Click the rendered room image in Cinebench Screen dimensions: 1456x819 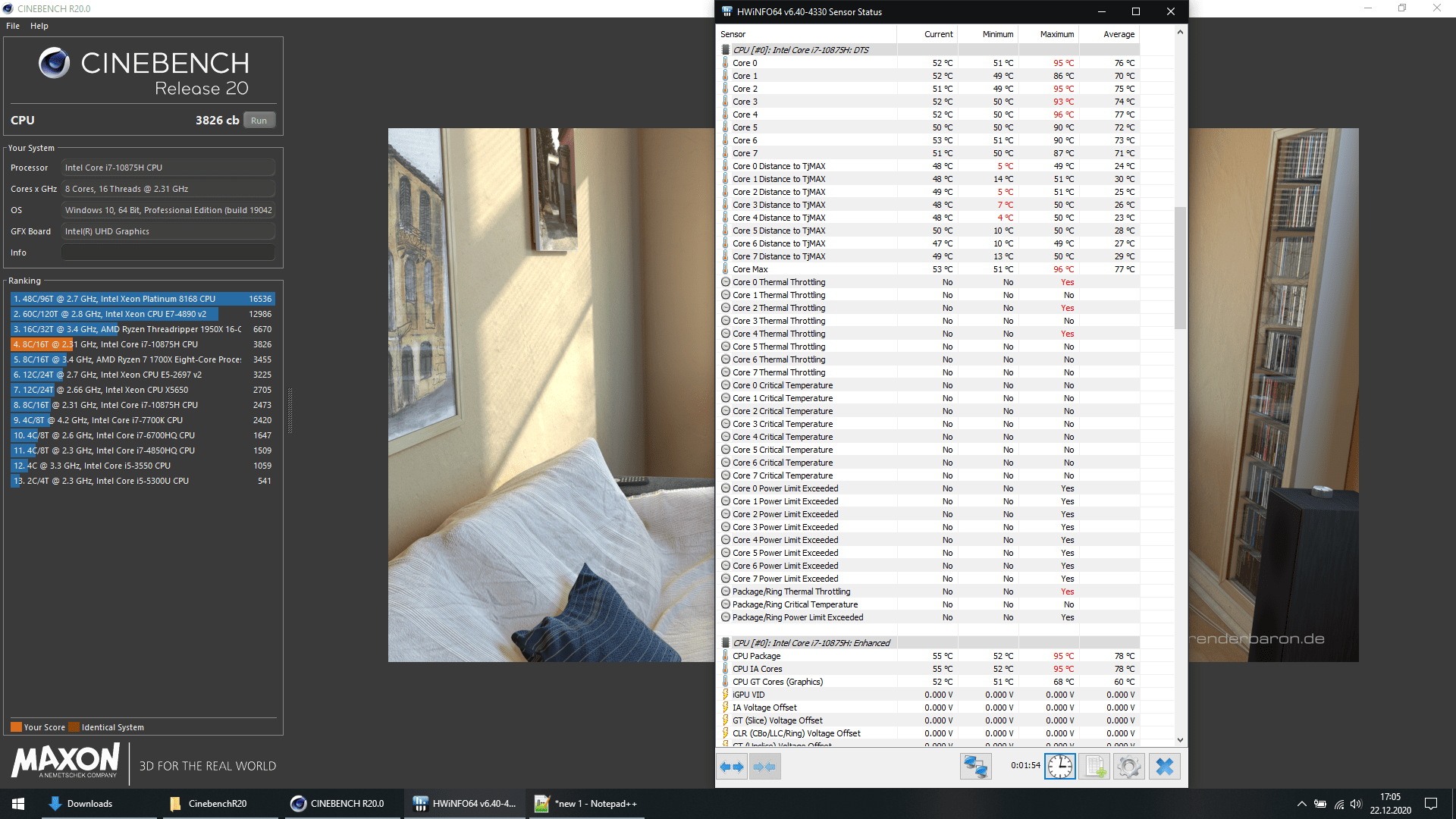[551, 394]
